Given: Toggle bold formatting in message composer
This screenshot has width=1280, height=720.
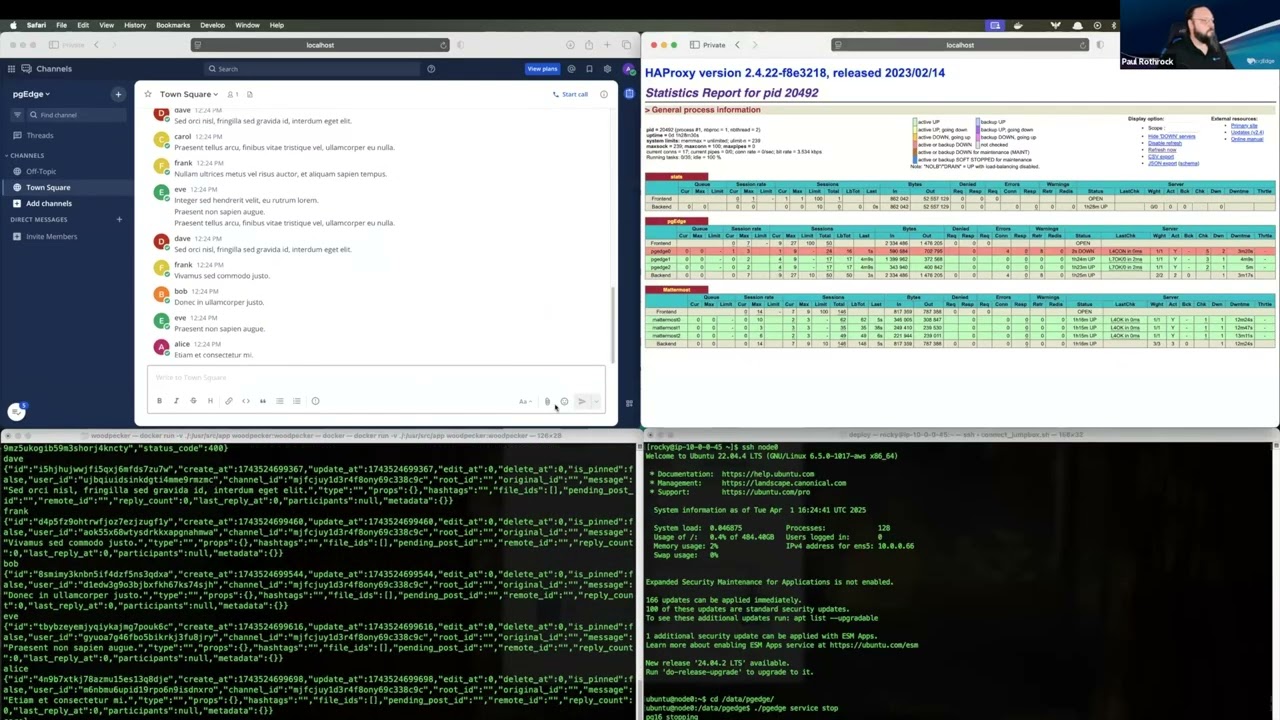Looking at the screenshot, I should tap(159, 401).
